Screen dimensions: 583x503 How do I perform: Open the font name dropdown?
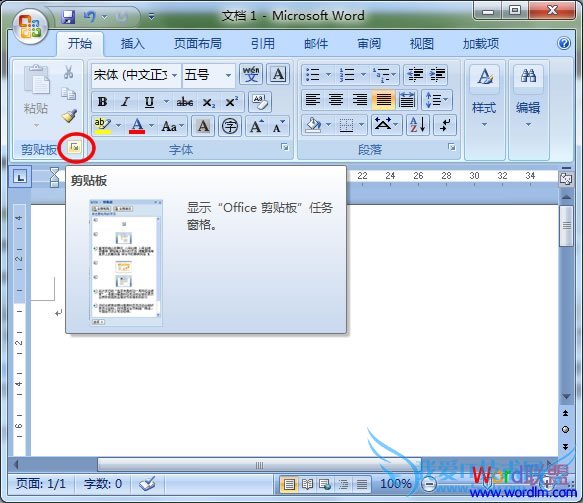click(174, 75)
